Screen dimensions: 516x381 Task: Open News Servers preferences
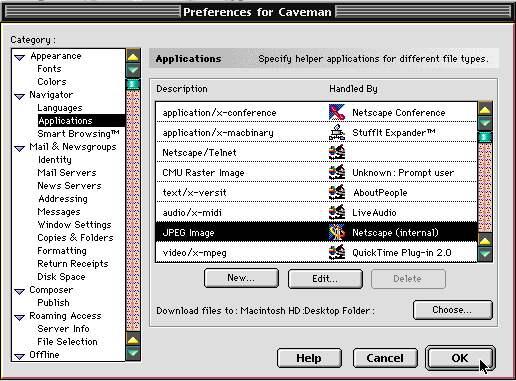[x=69, y=186]
